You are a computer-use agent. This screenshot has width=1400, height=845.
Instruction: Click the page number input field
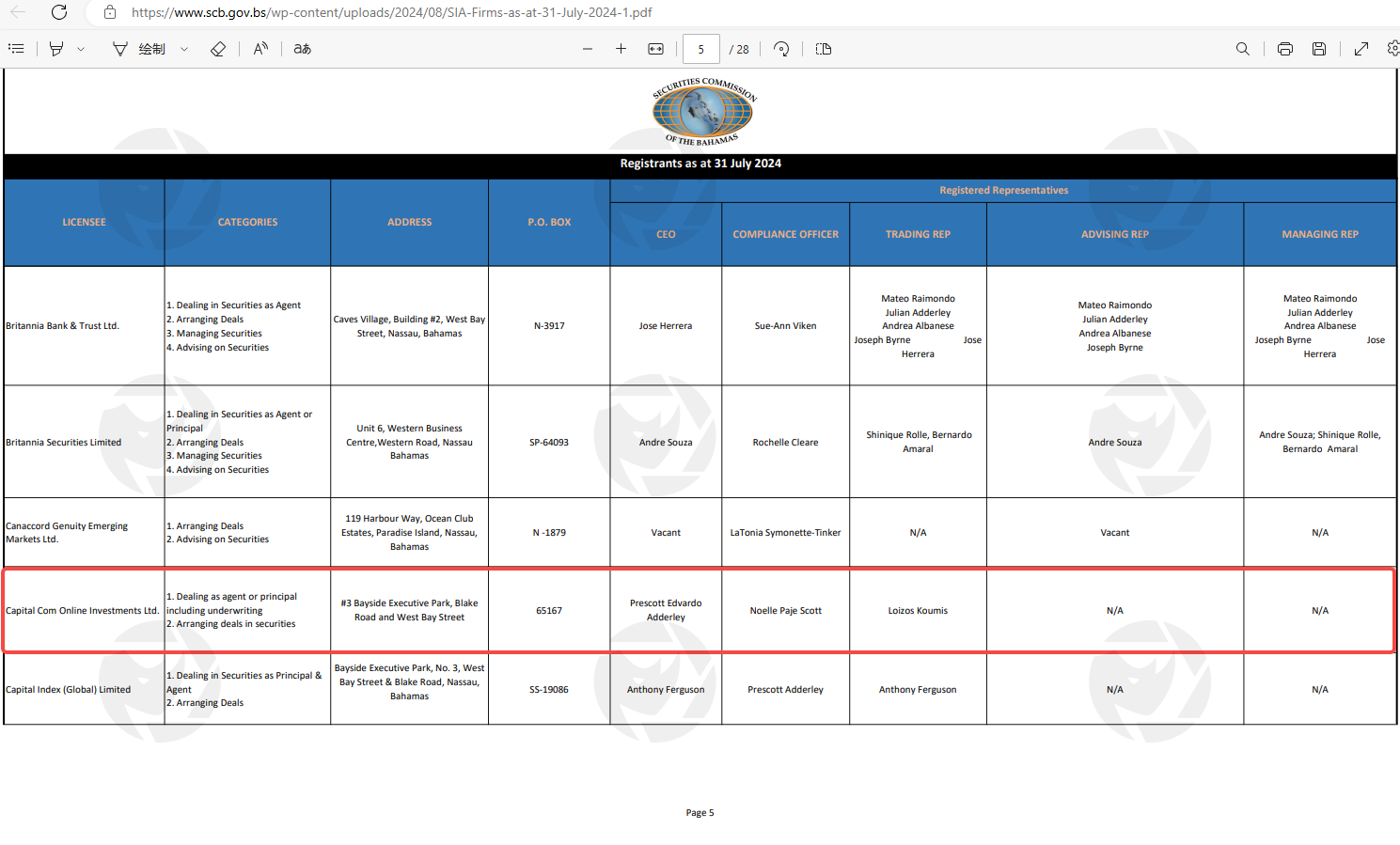pyautogui.click(x=700, y=49)
